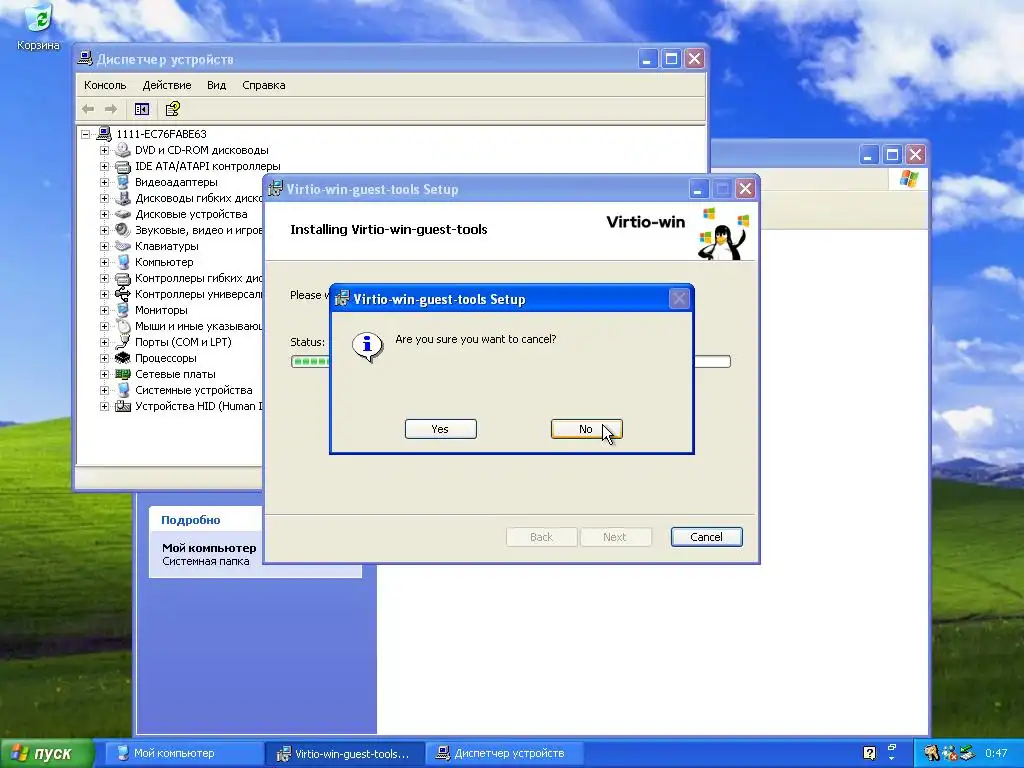Viewport: 1024px width, 768px height.
Task: Select the floppy drive Дисководы icon
Action: (123, 198)
